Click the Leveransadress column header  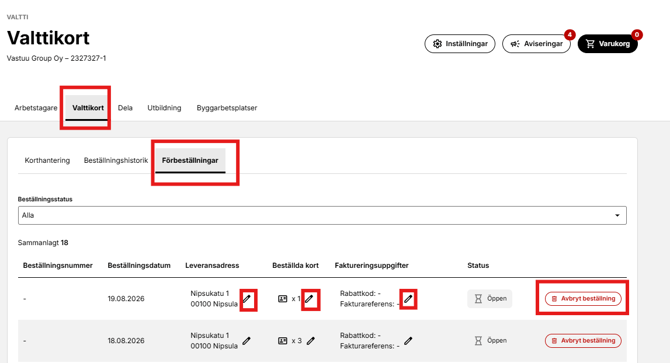[x=212, y=265]
